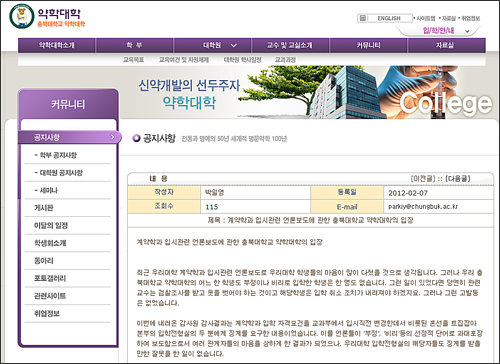Open 학생회소개 in the sidebar
The height and width of the screenshot is (364, 500).
coord(50,243)
